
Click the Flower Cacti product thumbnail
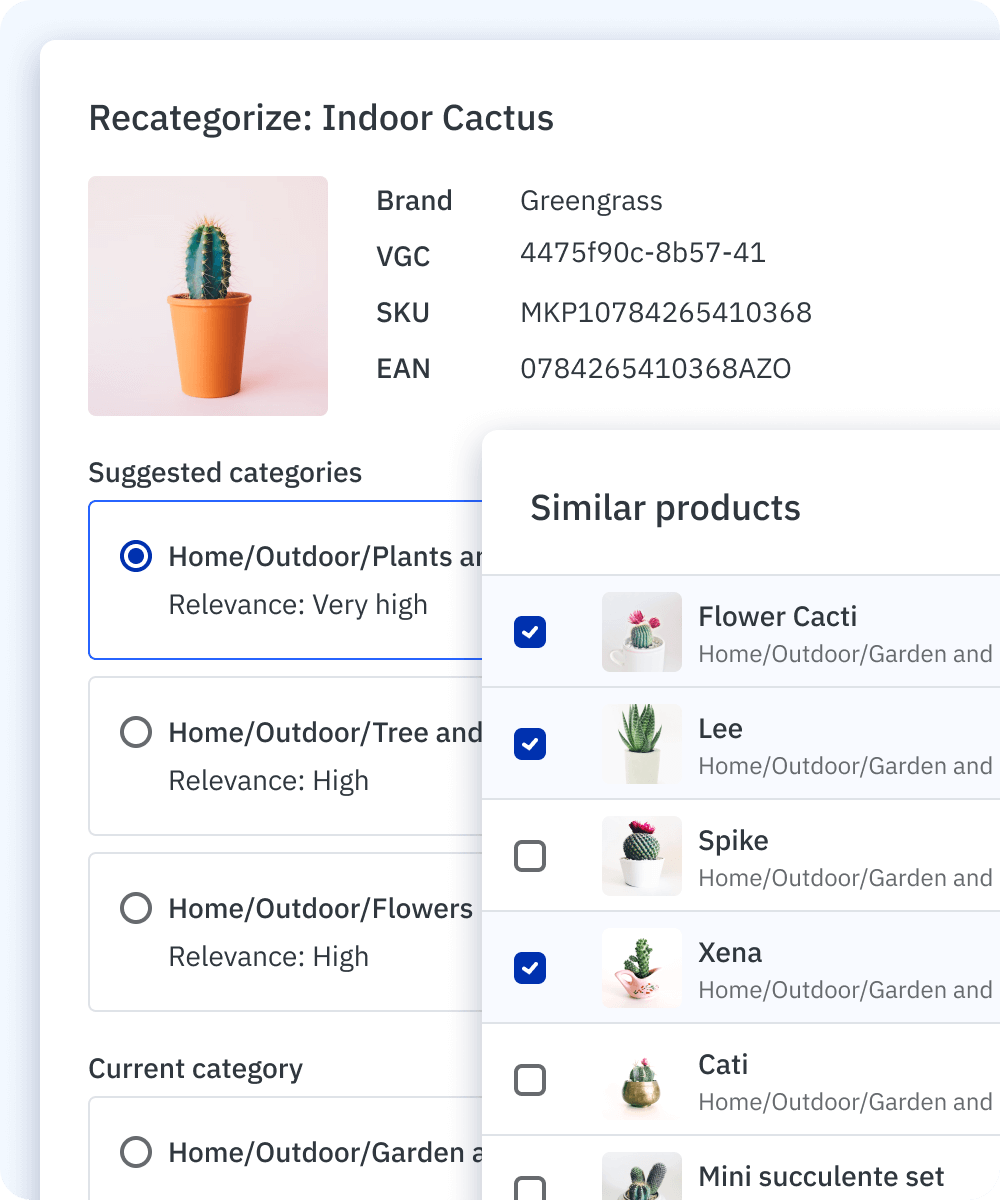click(x=641, y=632)
